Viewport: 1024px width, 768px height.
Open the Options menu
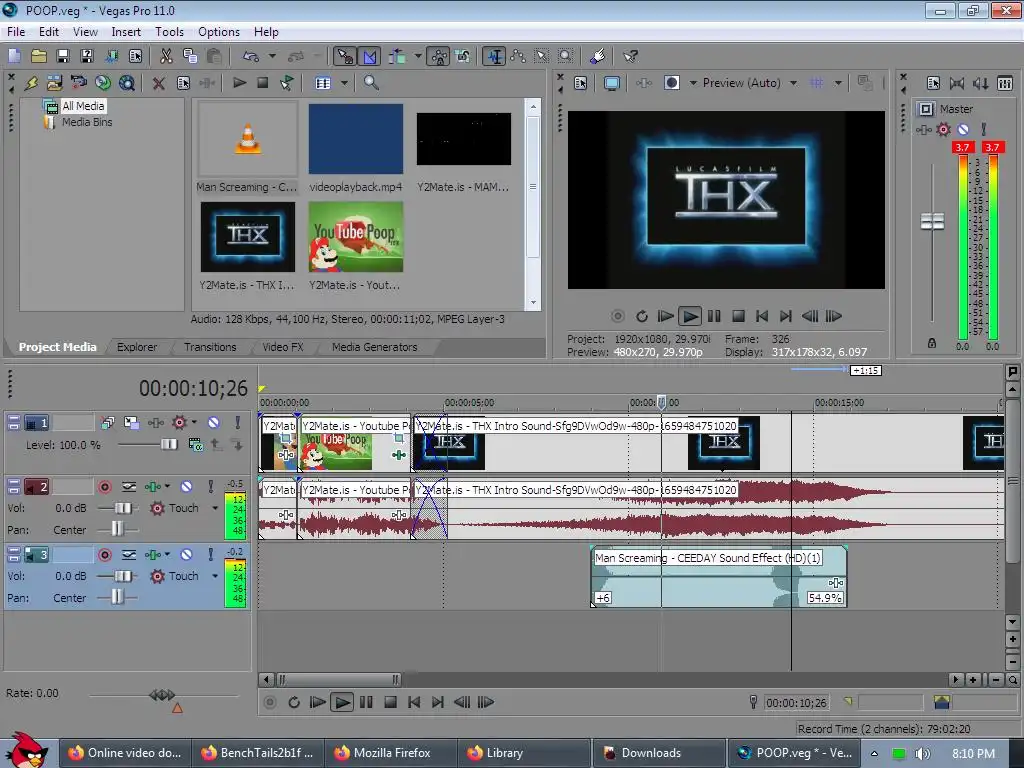219,31
